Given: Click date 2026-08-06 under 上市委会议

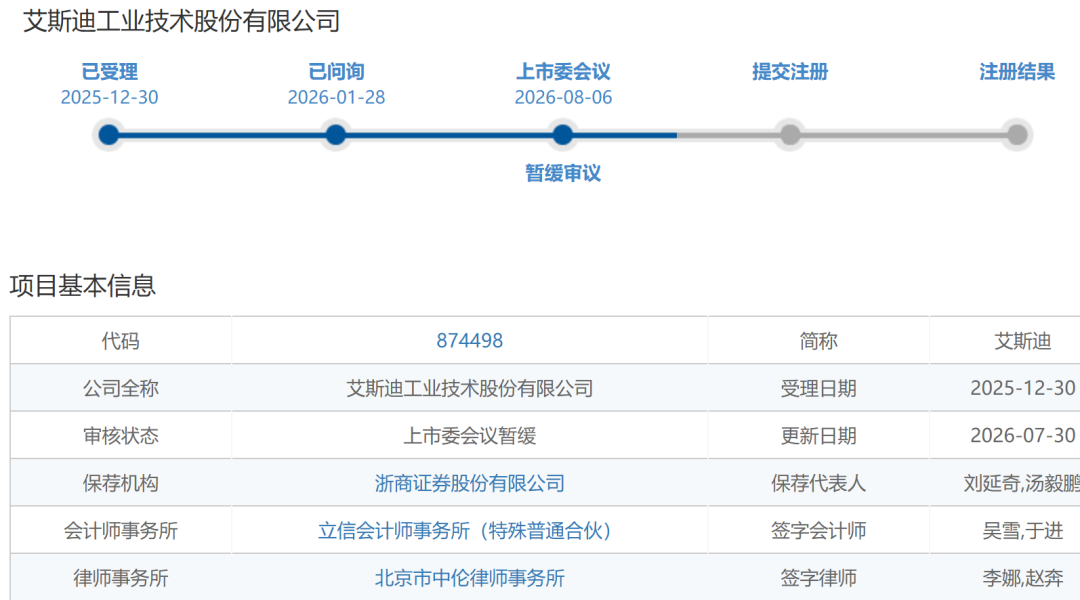Looking at the screenshot, I should point(563,97).
